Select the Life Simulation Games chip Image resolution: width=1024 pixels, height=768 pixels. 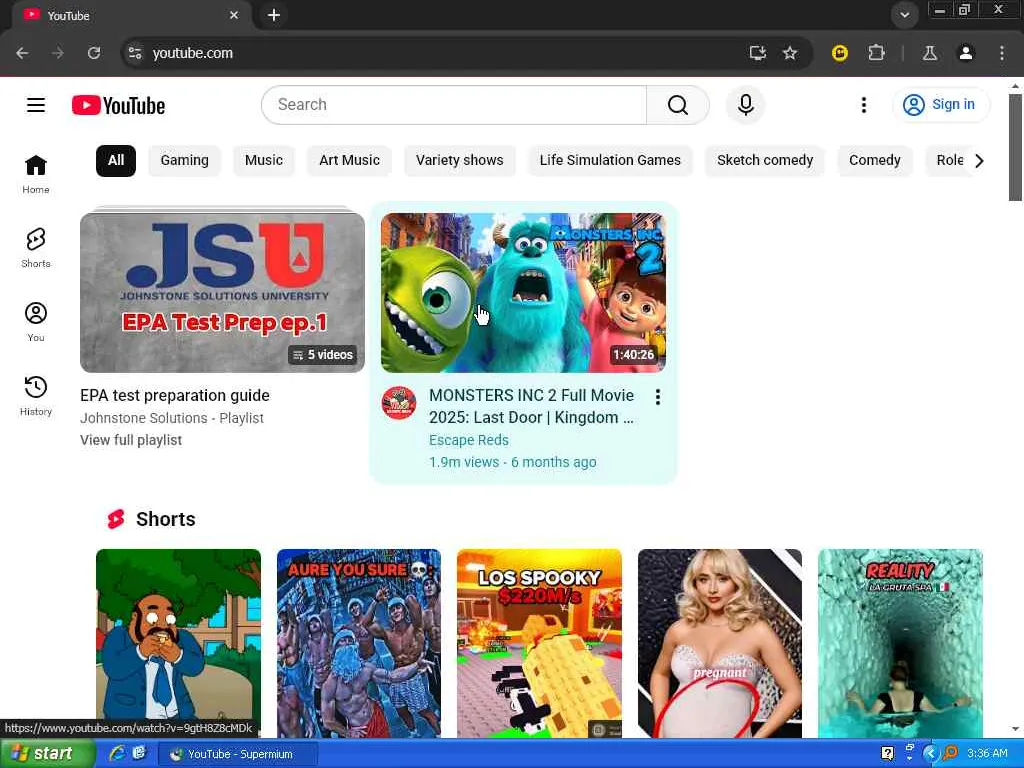click(610, 161)
